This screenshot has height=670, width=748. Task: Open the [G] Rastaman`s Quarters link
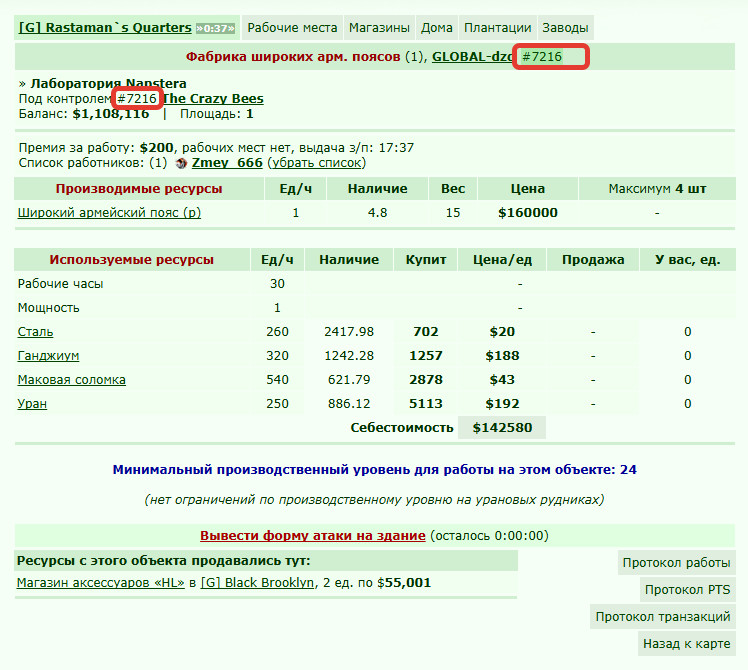(x=105, y=28)
